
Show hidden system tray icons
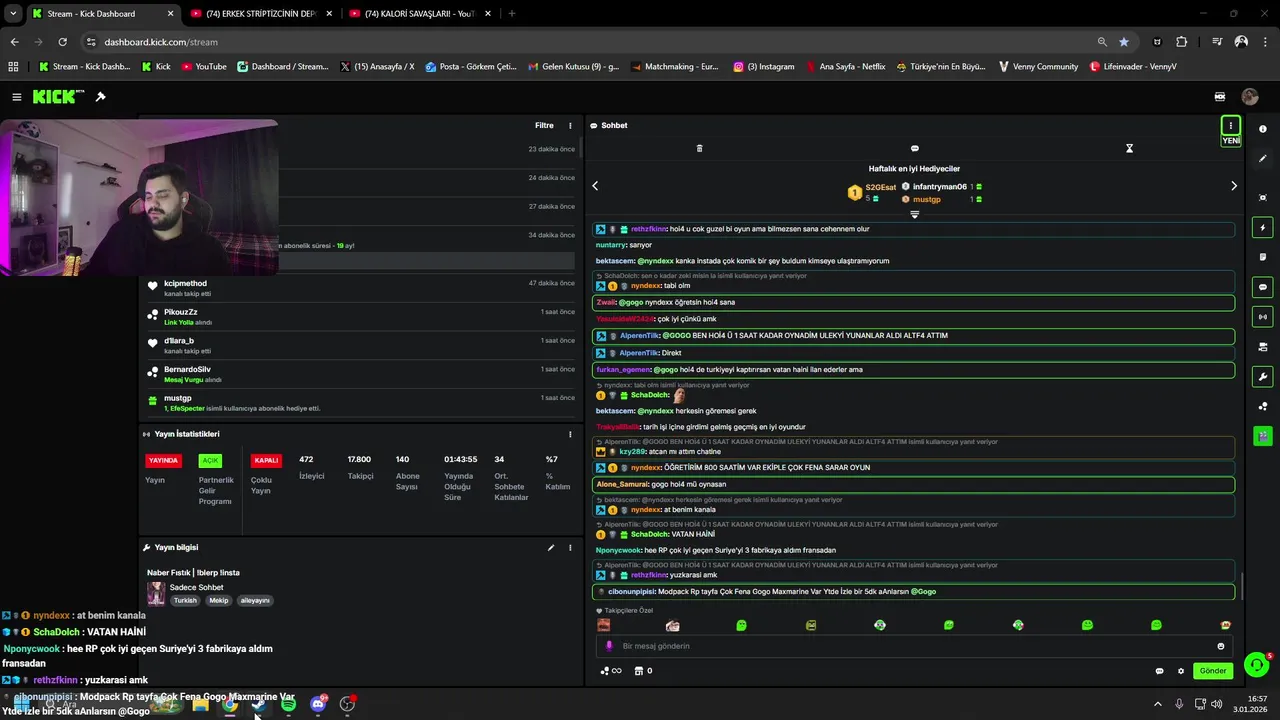1158,704
